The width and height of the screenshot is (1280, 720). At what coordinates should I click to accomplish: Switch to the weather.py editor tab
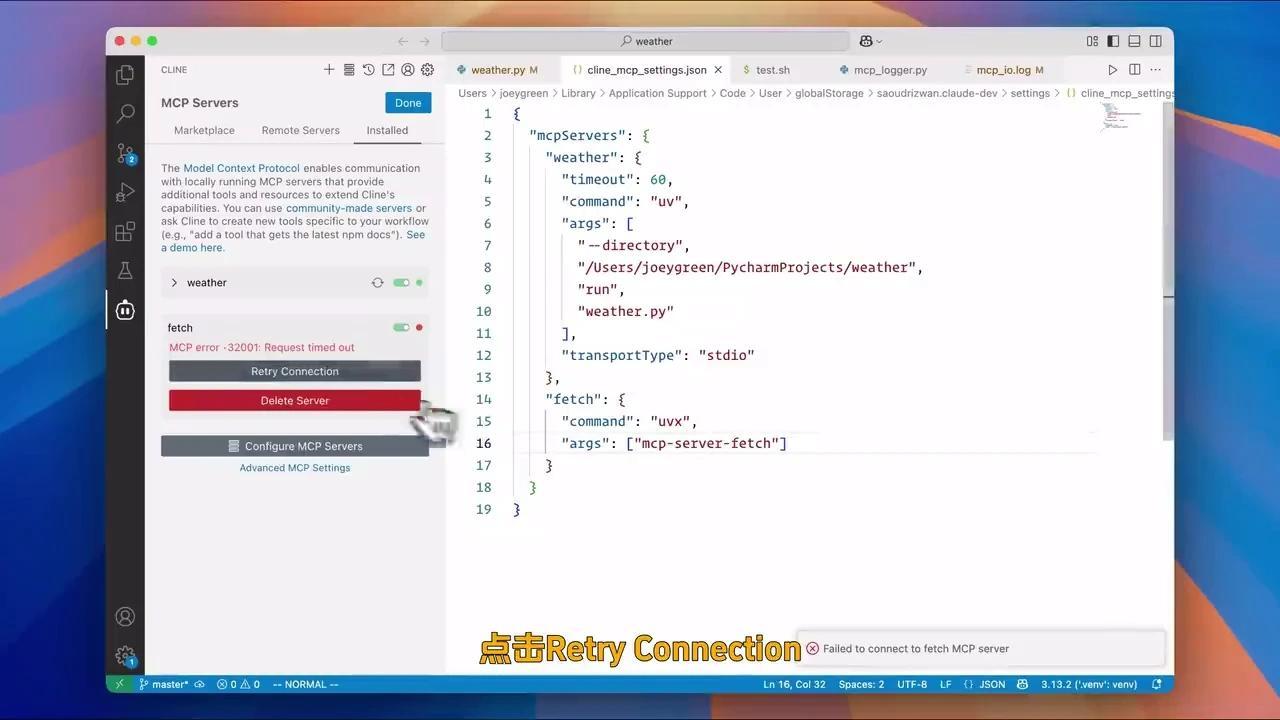coord(498,70)
